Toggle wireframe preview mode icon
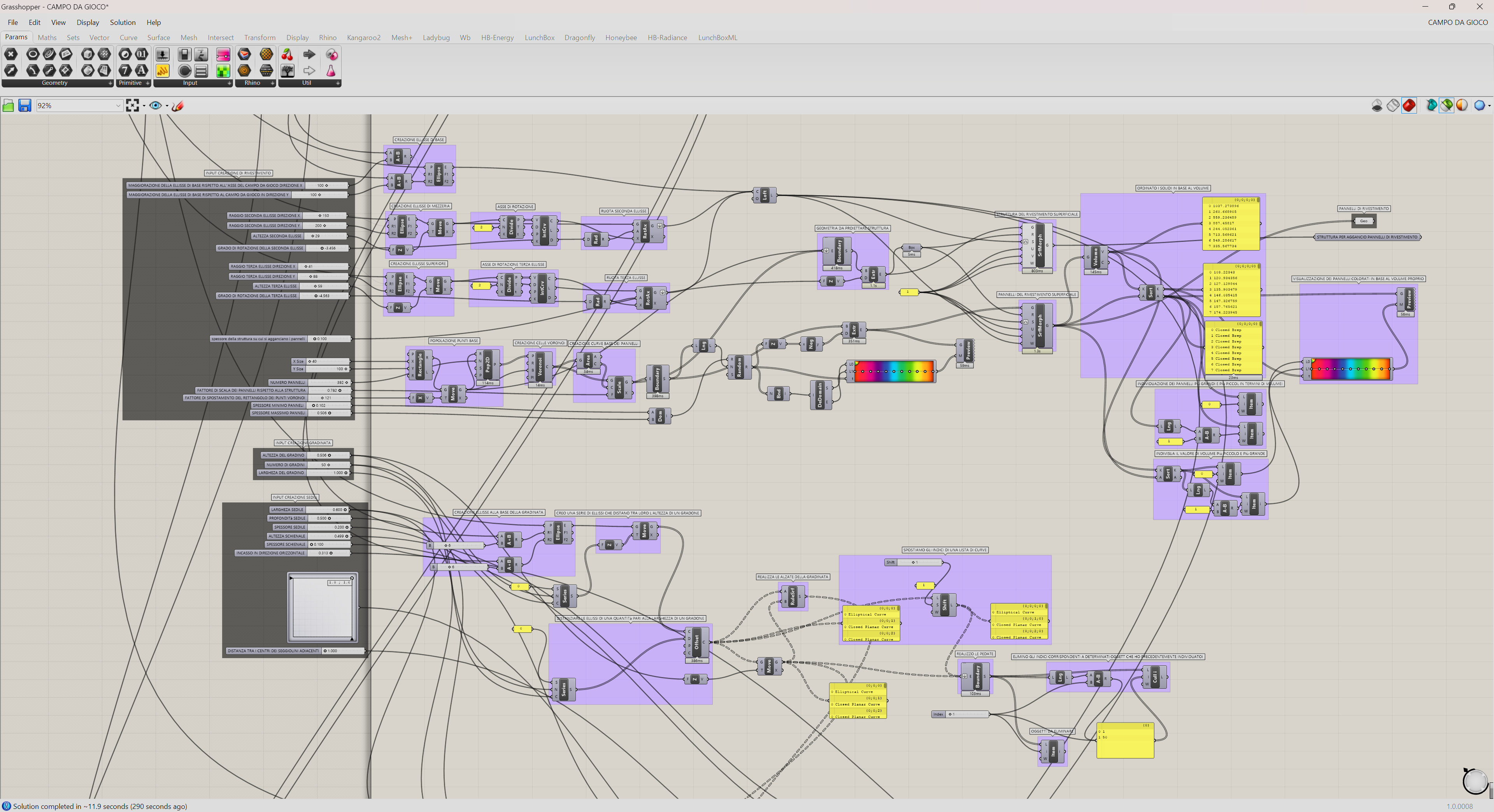Viewport: 1494px width, 812px height. click(x=1392, y=105)
